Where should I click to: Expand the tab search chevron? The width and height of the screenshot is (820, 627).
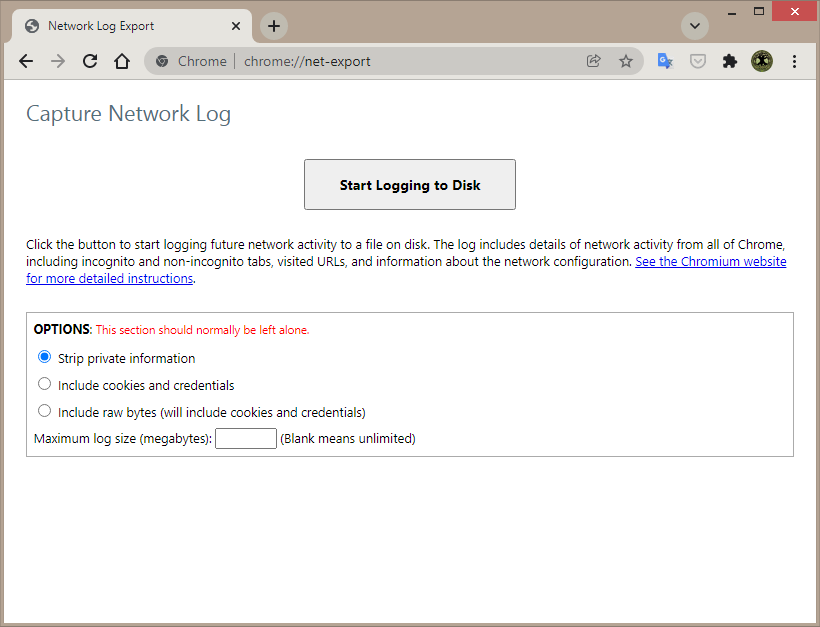tap(694, 26)
